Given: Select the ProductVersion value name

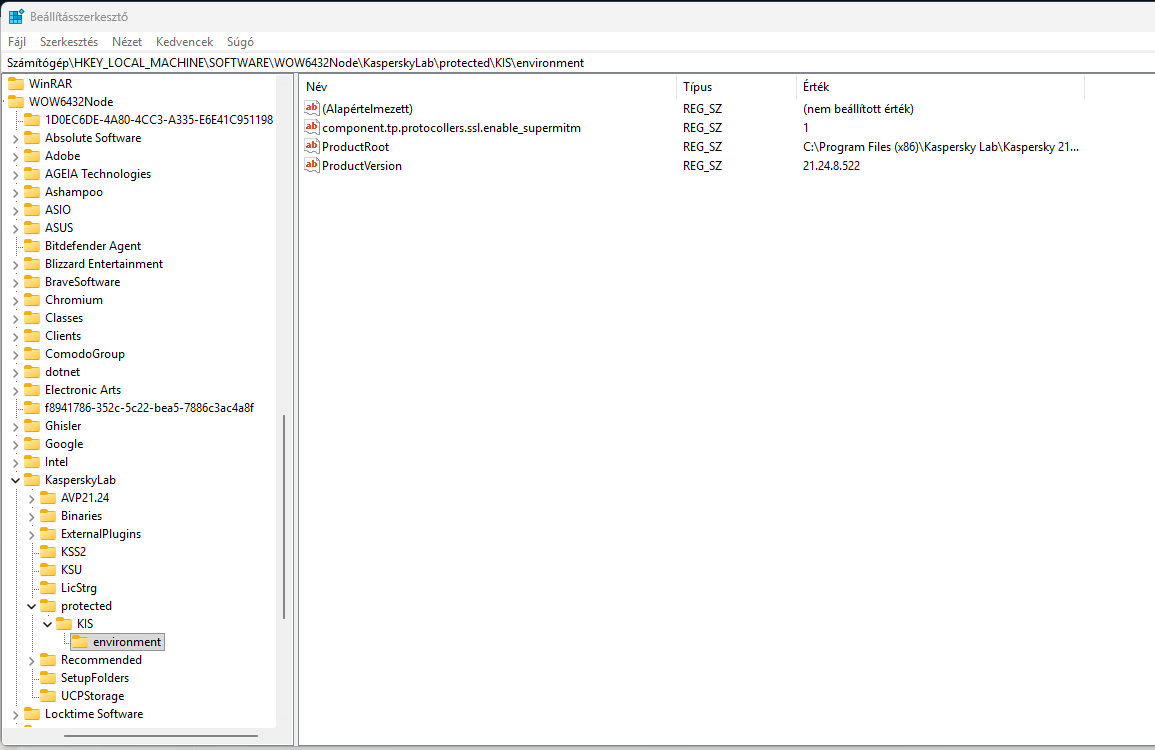Looking at the screenshot, I should [x=362, y=166].
